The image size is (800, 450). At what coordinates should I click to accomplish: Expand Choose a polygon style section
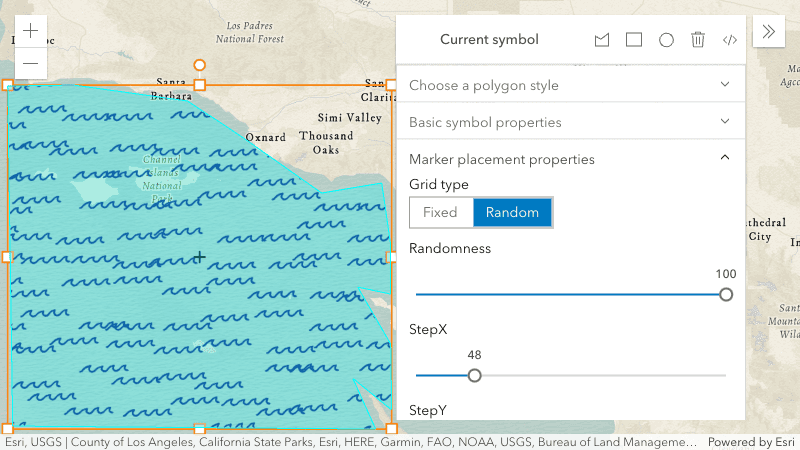tap(571, 85)
